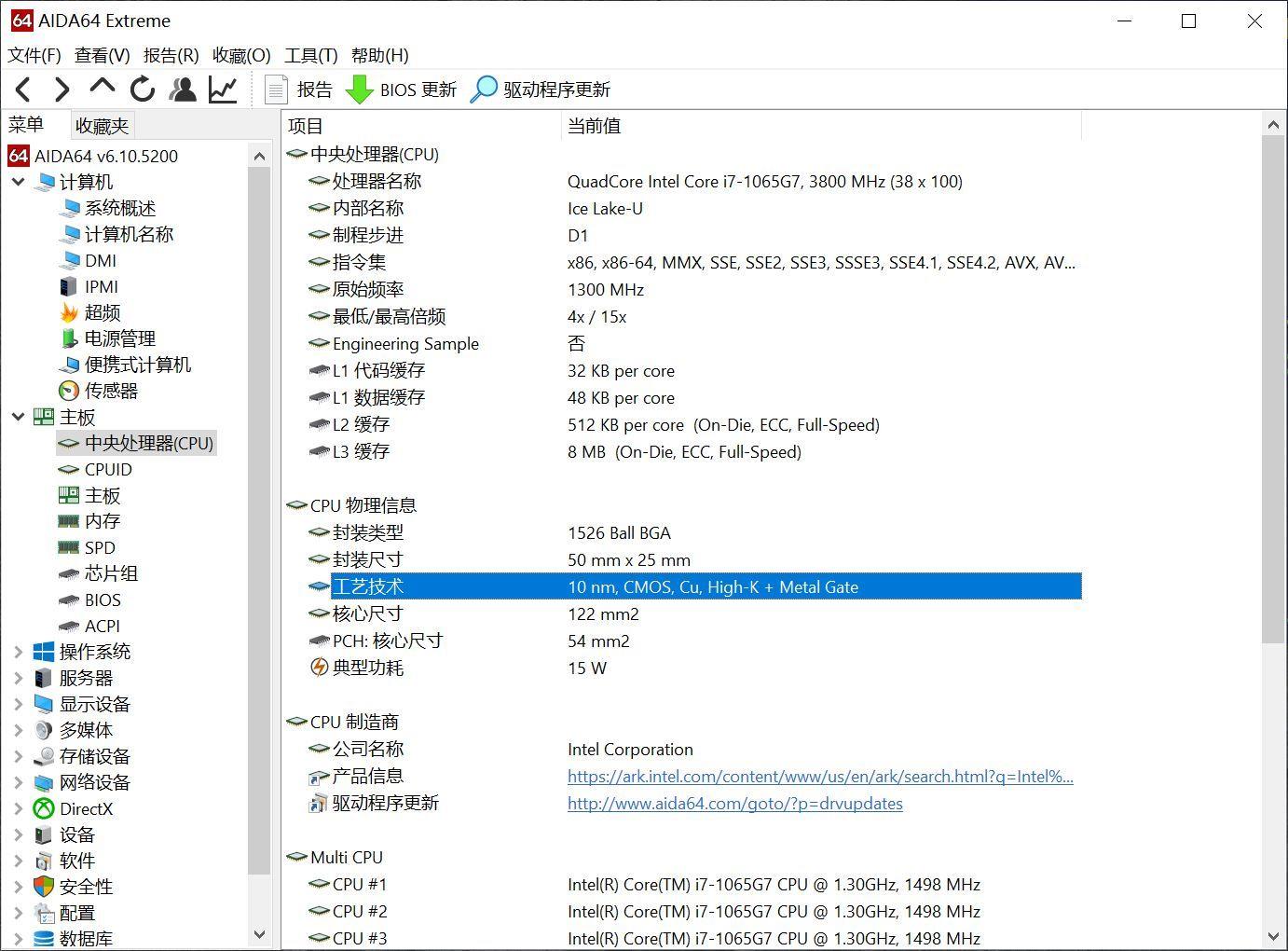
Task: Click the 数据库 database icon
Action: (44, 939)
